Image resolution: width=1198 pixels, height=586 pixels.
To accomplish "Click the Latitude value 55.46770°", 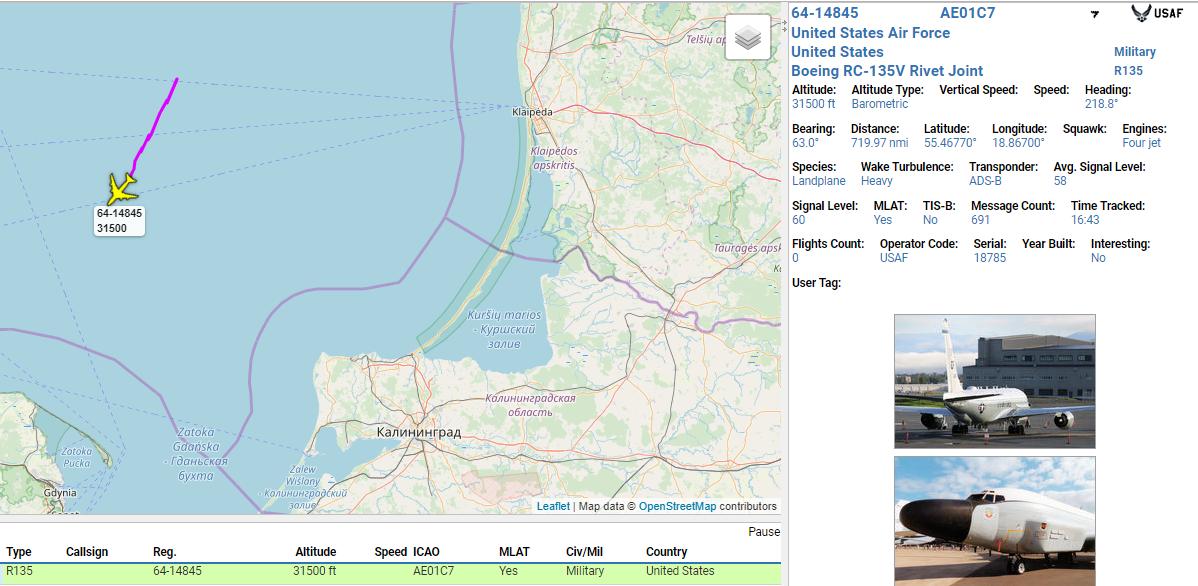I will (x=950, y=143).
